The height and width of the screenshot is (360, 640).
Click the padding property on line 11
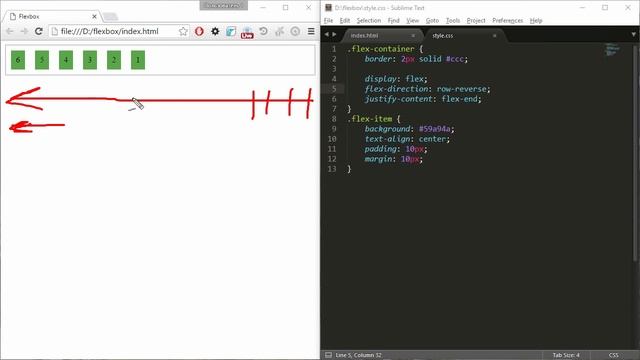(380, 149)
